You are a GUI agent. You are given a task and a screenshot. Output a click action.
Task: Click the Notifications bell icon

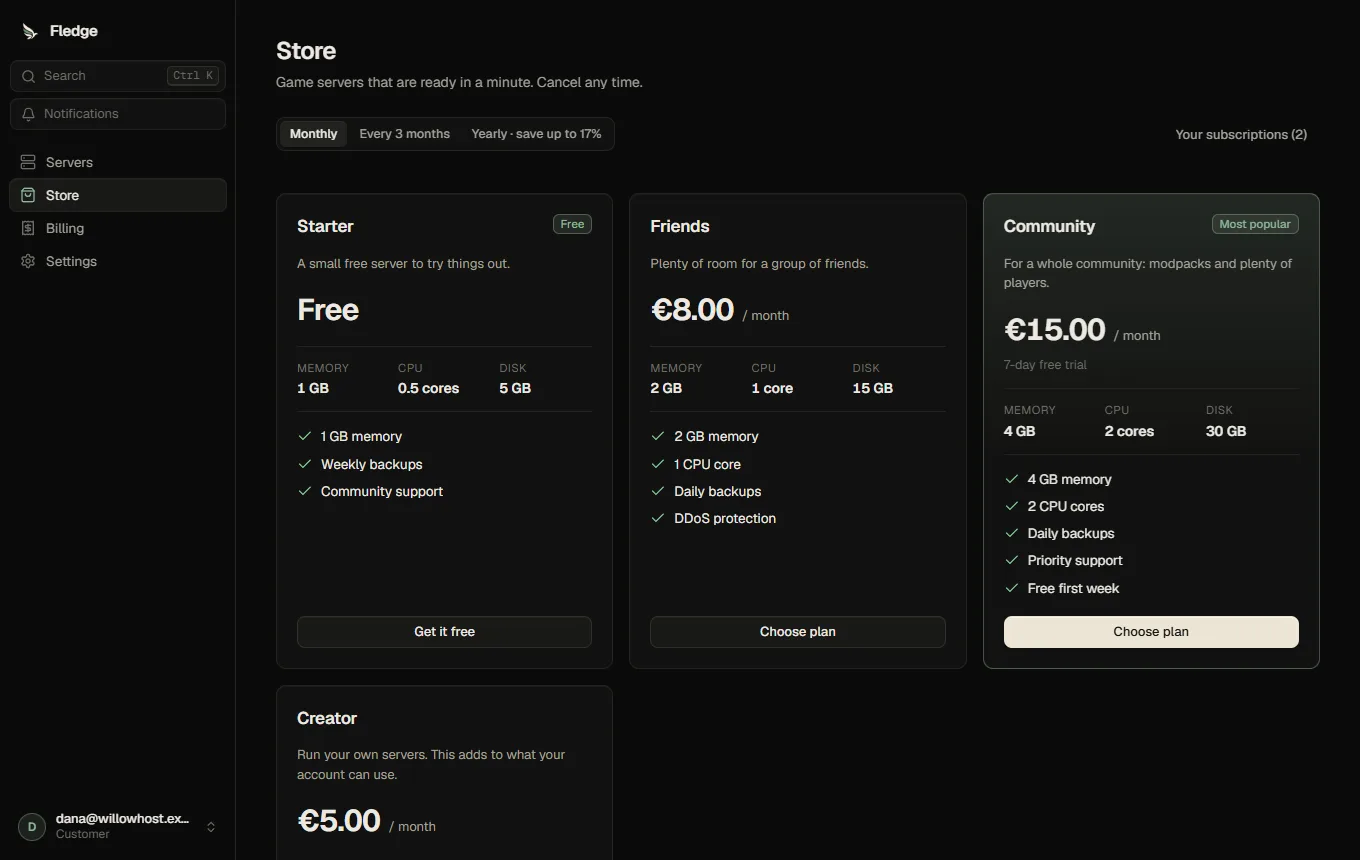[28, 114]
